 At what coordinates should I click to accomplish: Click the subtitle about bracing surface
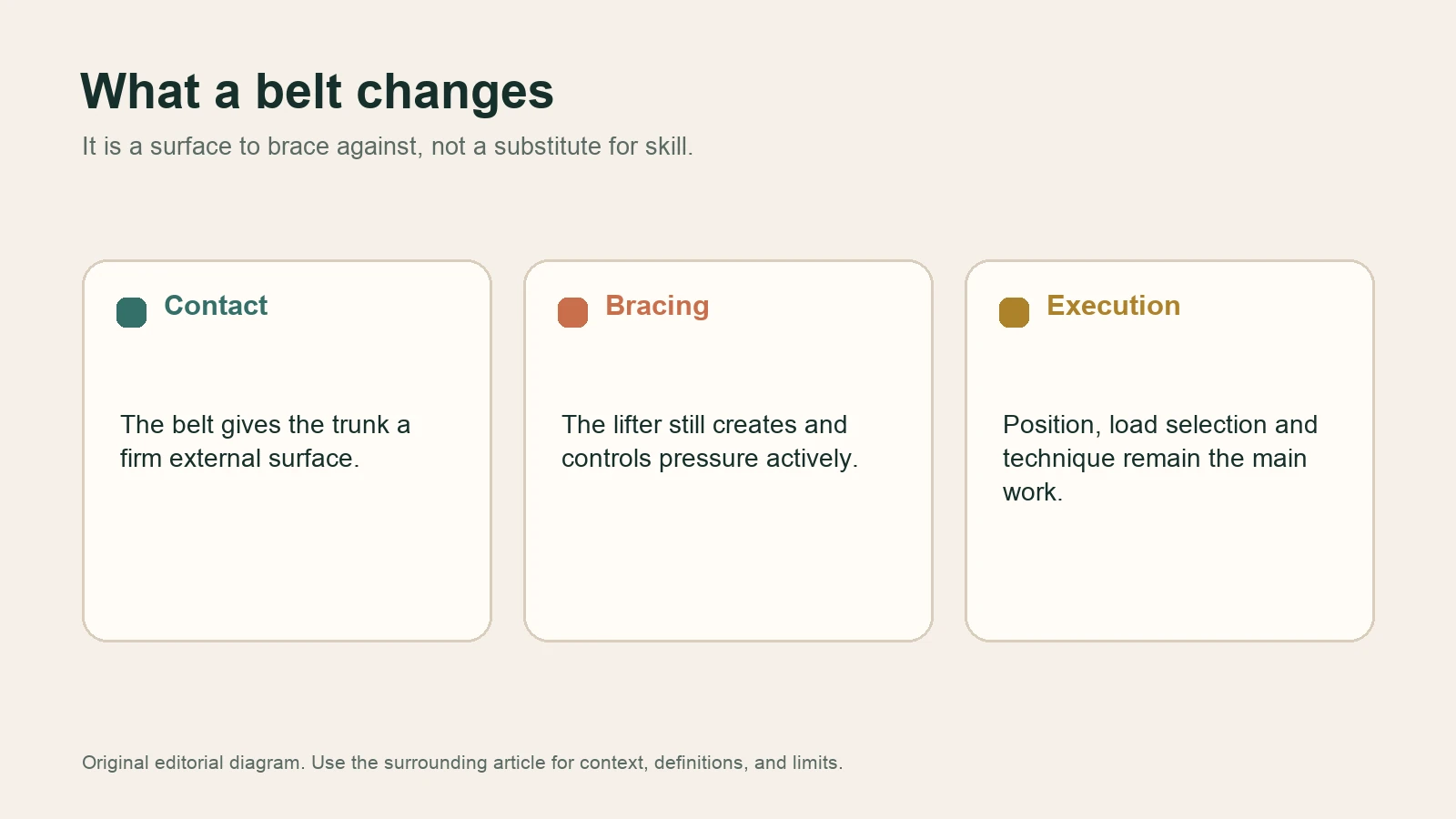(388, 147)
